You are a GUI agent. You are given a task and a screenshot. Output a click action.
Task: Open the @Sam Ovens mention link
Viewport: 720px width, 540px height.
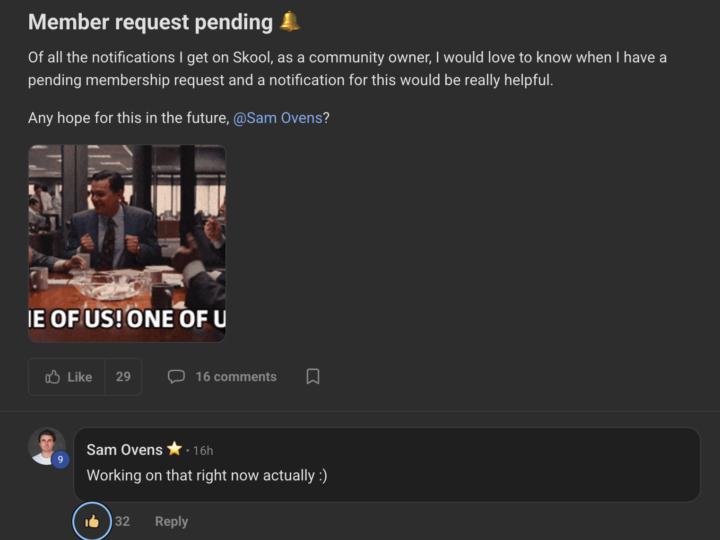click(277, 118)
